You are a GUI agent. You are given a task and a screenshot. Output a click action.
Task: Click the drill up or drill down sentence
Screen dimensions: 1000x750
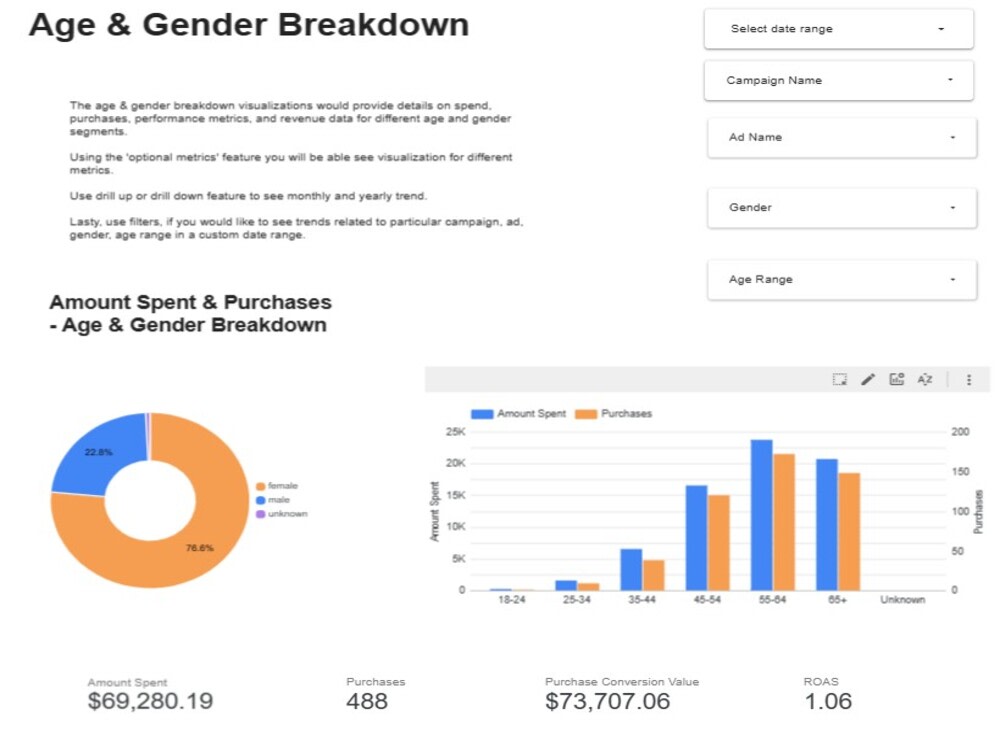click(x=248, y=196)
